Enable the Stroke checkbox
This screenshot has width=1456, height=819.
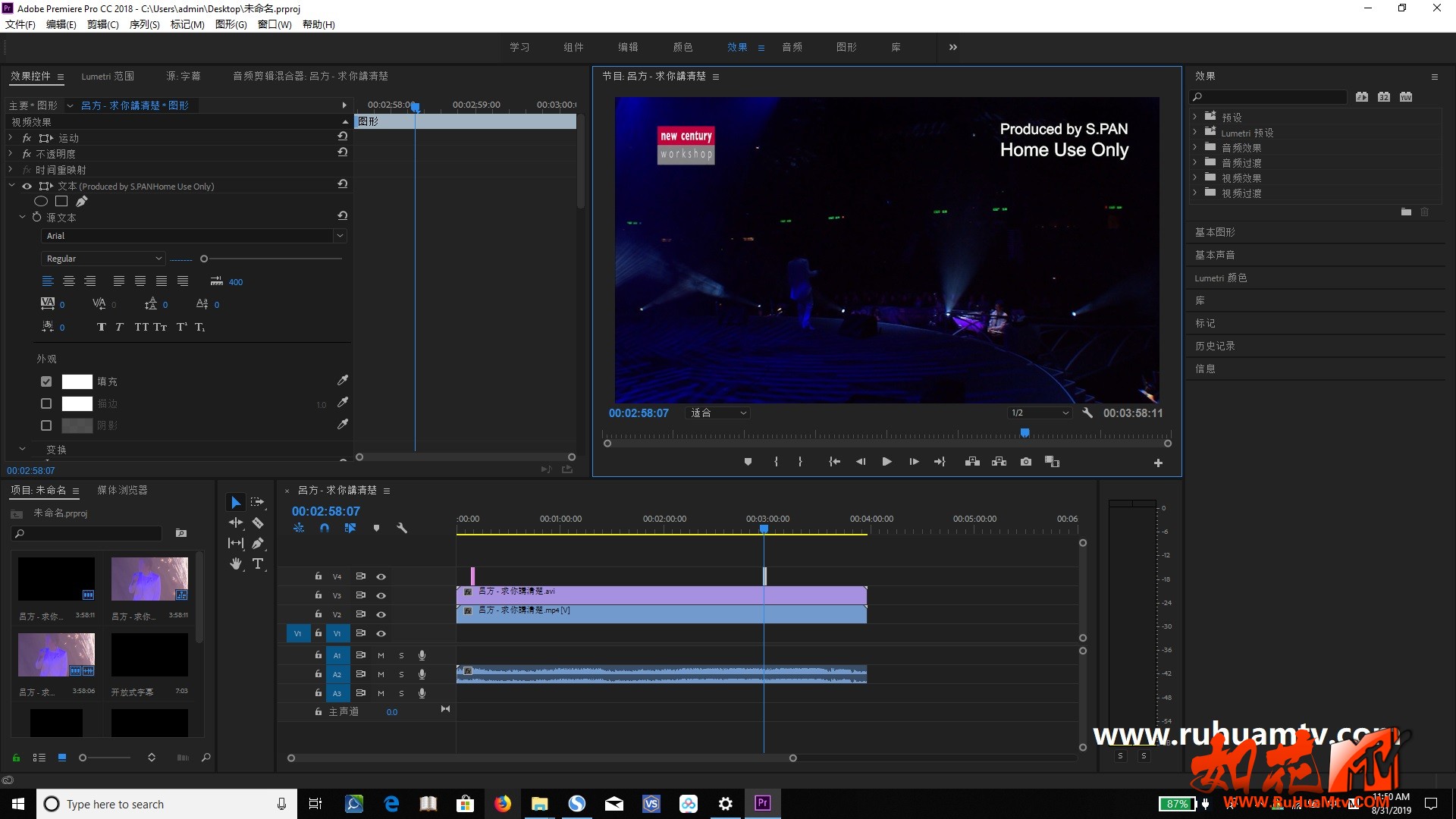46,403
